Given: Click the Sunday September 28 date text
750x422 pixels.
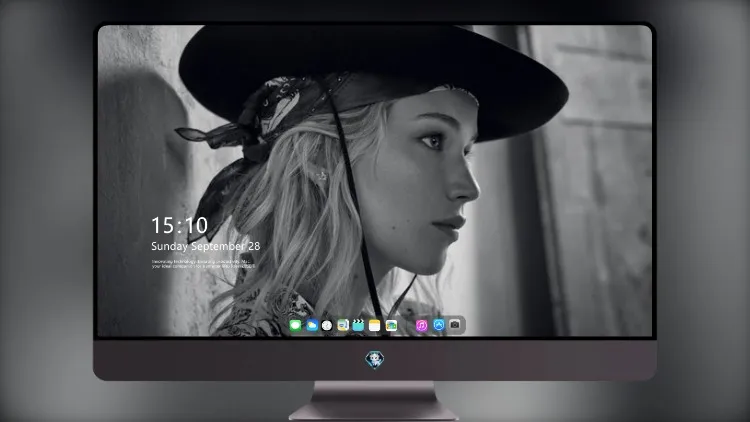Looking at the screenshot, I should tap(206, 246).
